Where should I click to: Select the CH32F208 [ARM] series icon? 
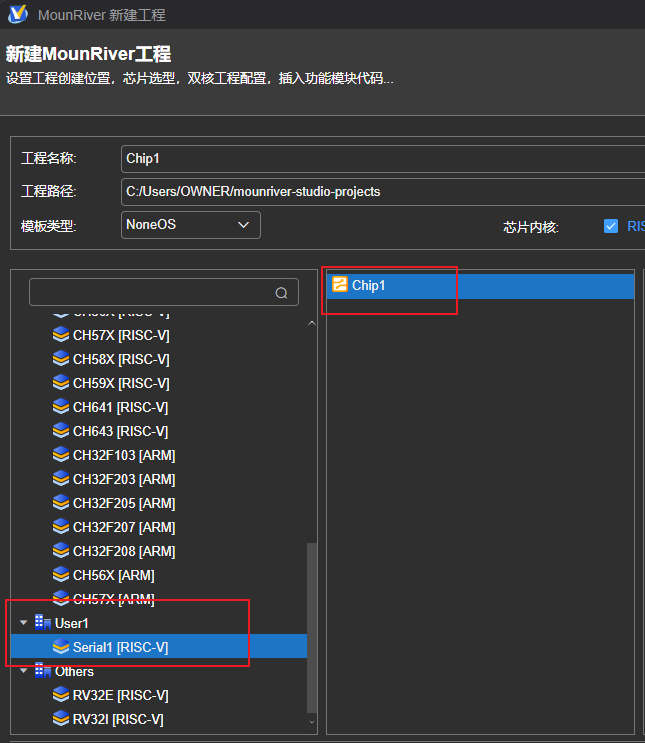click(61, 551)
